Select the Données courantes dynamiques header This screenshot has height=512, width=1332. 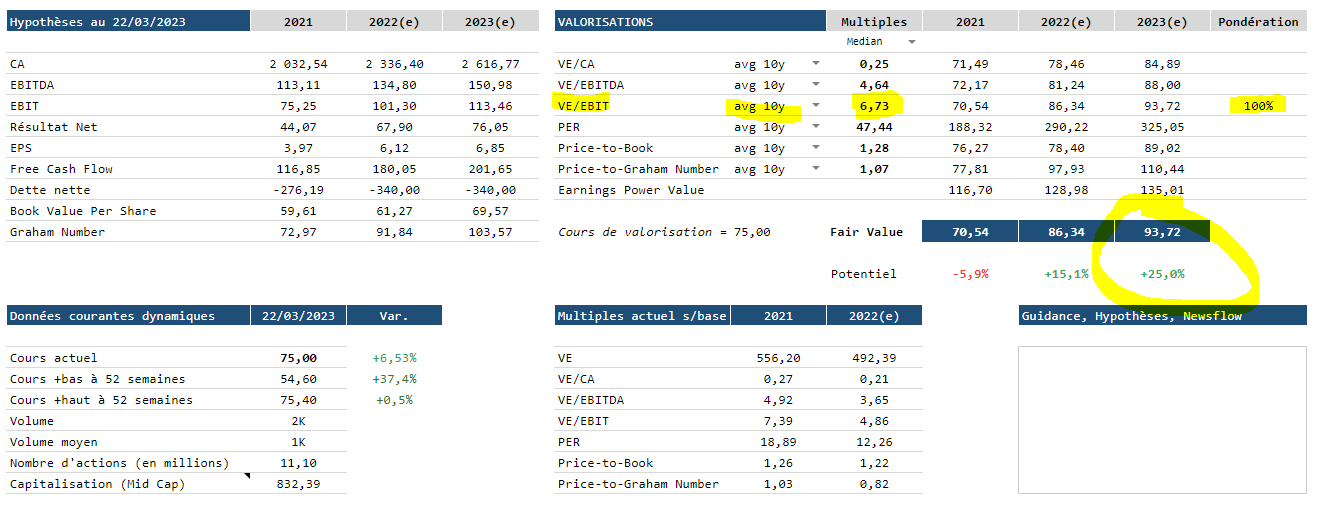click(128, 316)
